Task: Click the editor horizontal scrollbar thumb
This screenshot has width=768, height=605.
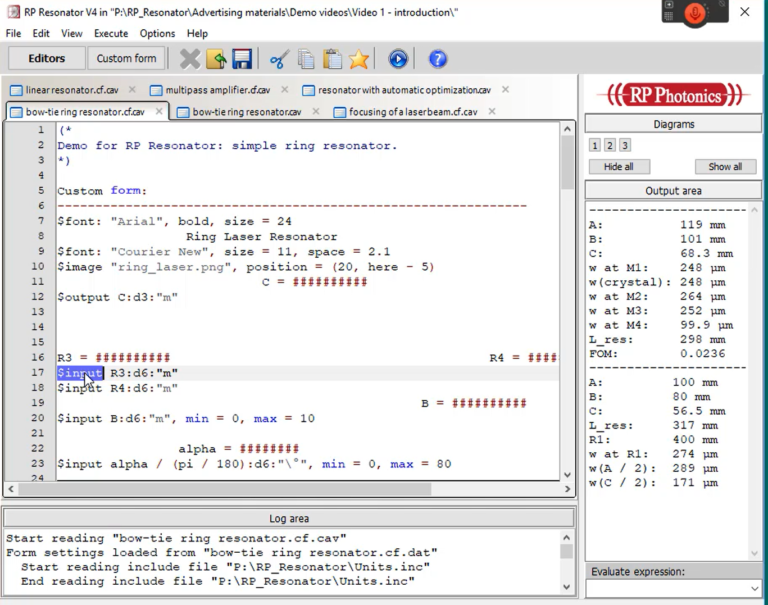Action: (225, 489)
